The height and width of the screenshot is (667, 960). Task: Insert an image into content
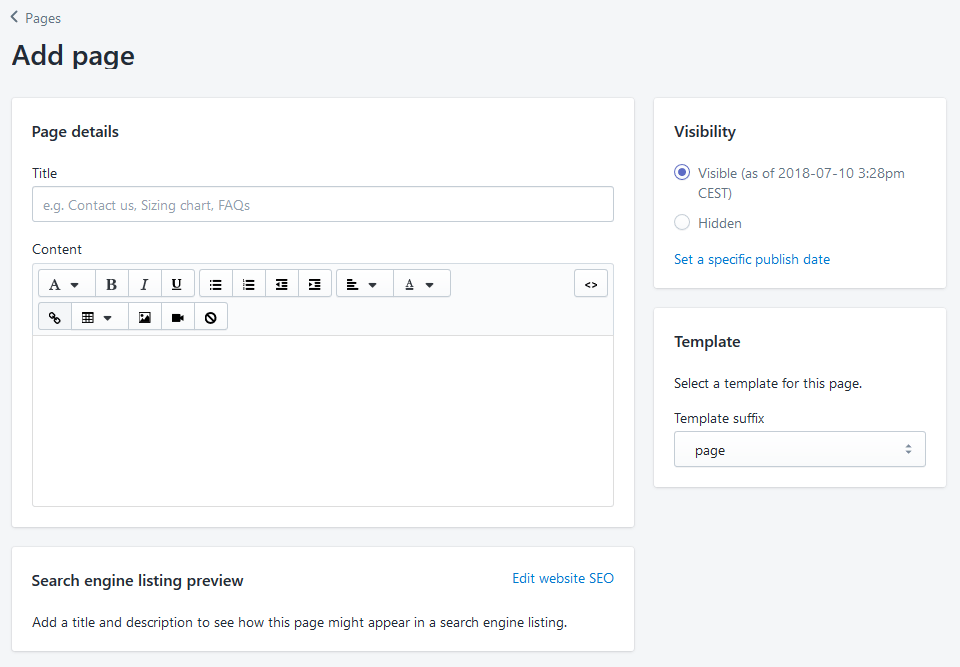[144, 317]
